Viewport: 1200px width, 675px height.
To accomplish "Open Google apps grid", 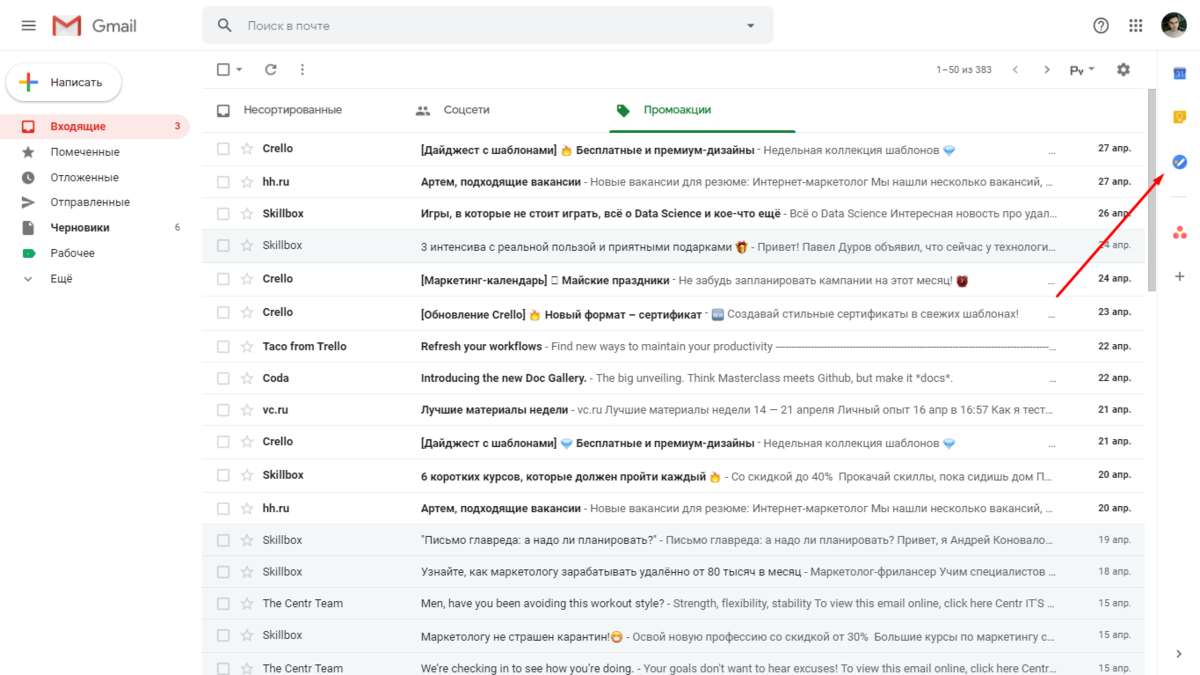I will (1136, 26).
